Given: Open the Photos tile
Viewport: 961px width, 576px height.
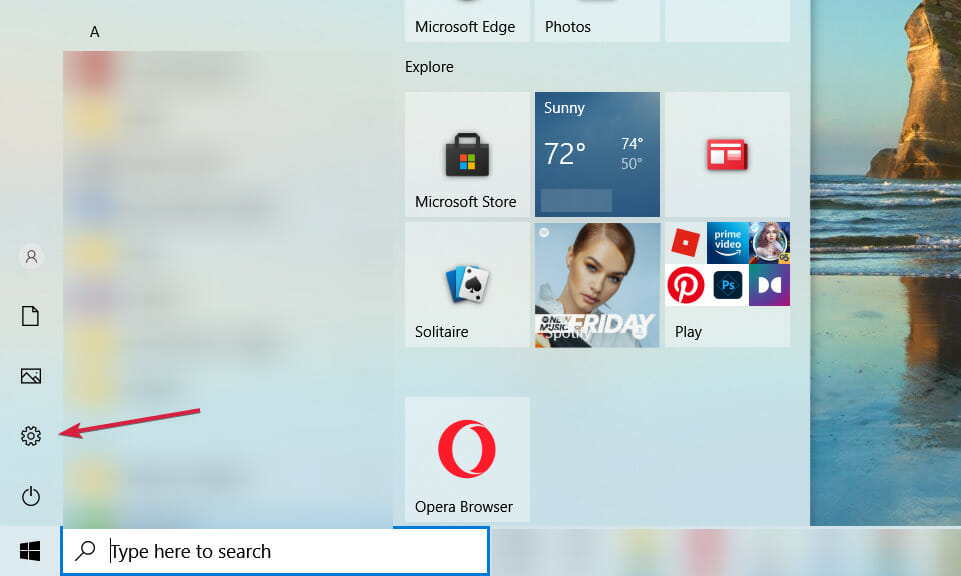Looking at the screenshot, I should coord(597,21).
